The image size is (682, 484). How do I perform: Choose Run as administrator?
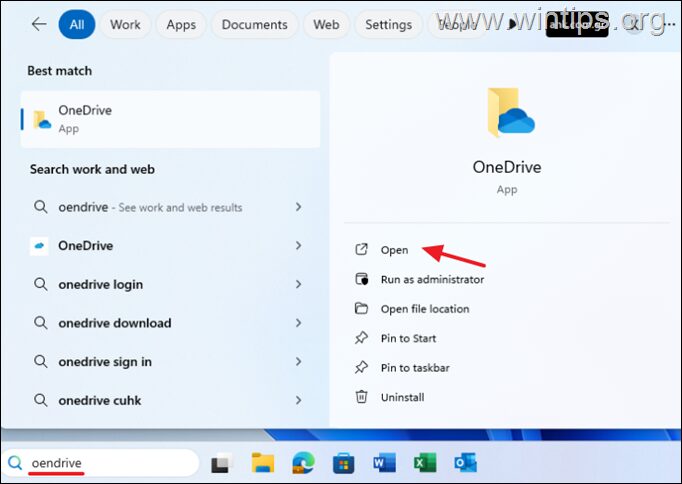(432, 280)
